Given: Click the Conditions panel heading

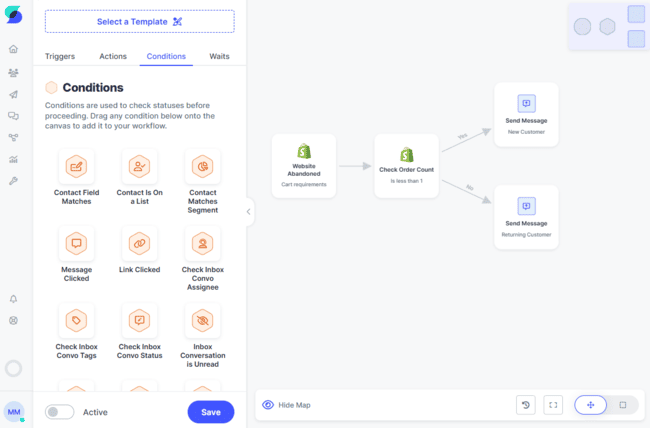Looking at the screenshot, I should [93, 88].
